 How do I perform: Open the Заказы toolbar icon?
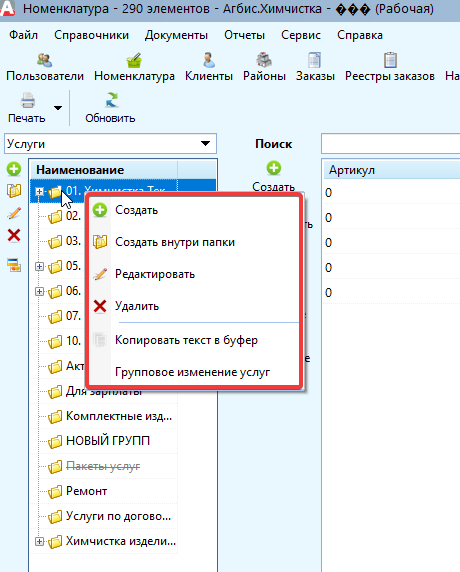[314, 61]
